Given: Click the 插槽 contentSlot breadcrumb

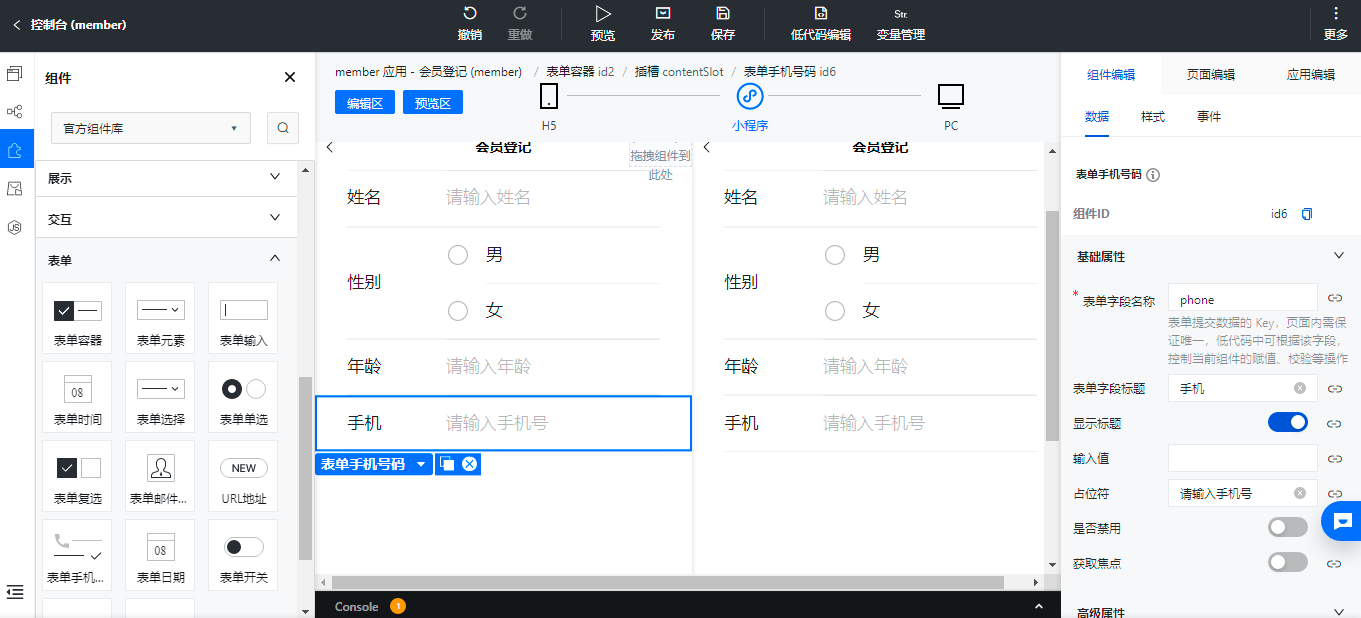Looking at the screenshot, I should click(x=679, y=72).
